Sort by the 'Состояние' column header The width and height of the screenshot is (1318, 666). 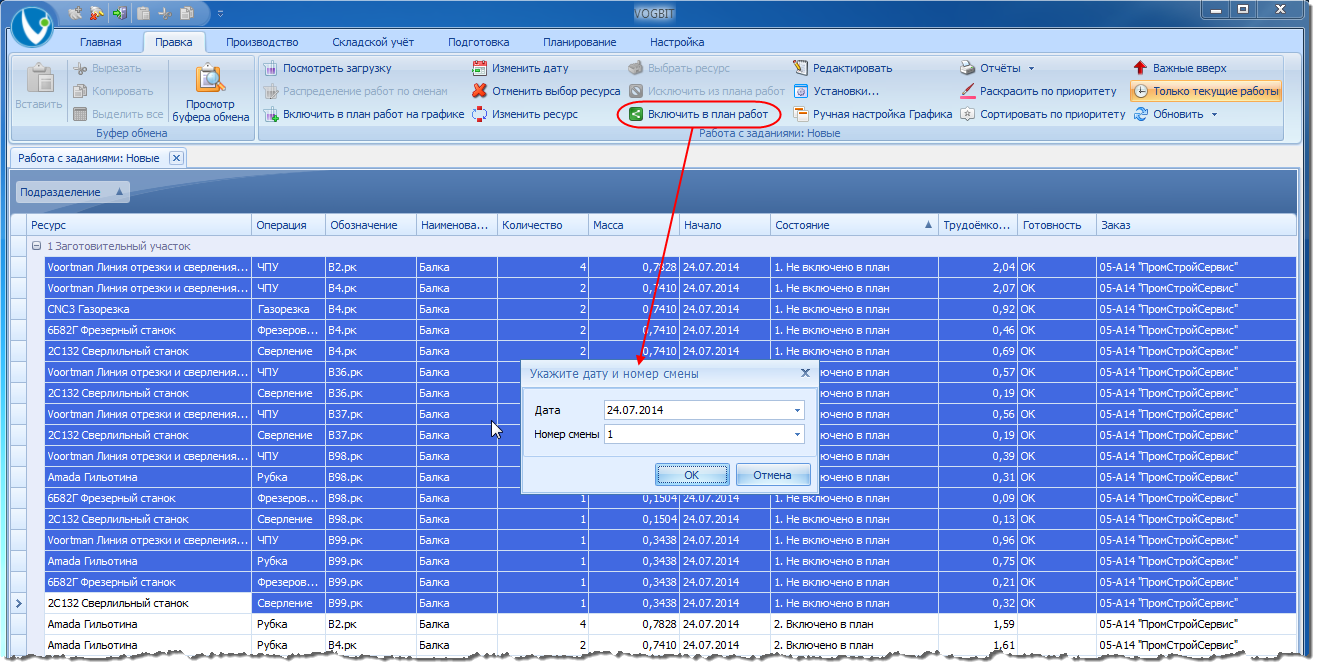tap(801, 225)
